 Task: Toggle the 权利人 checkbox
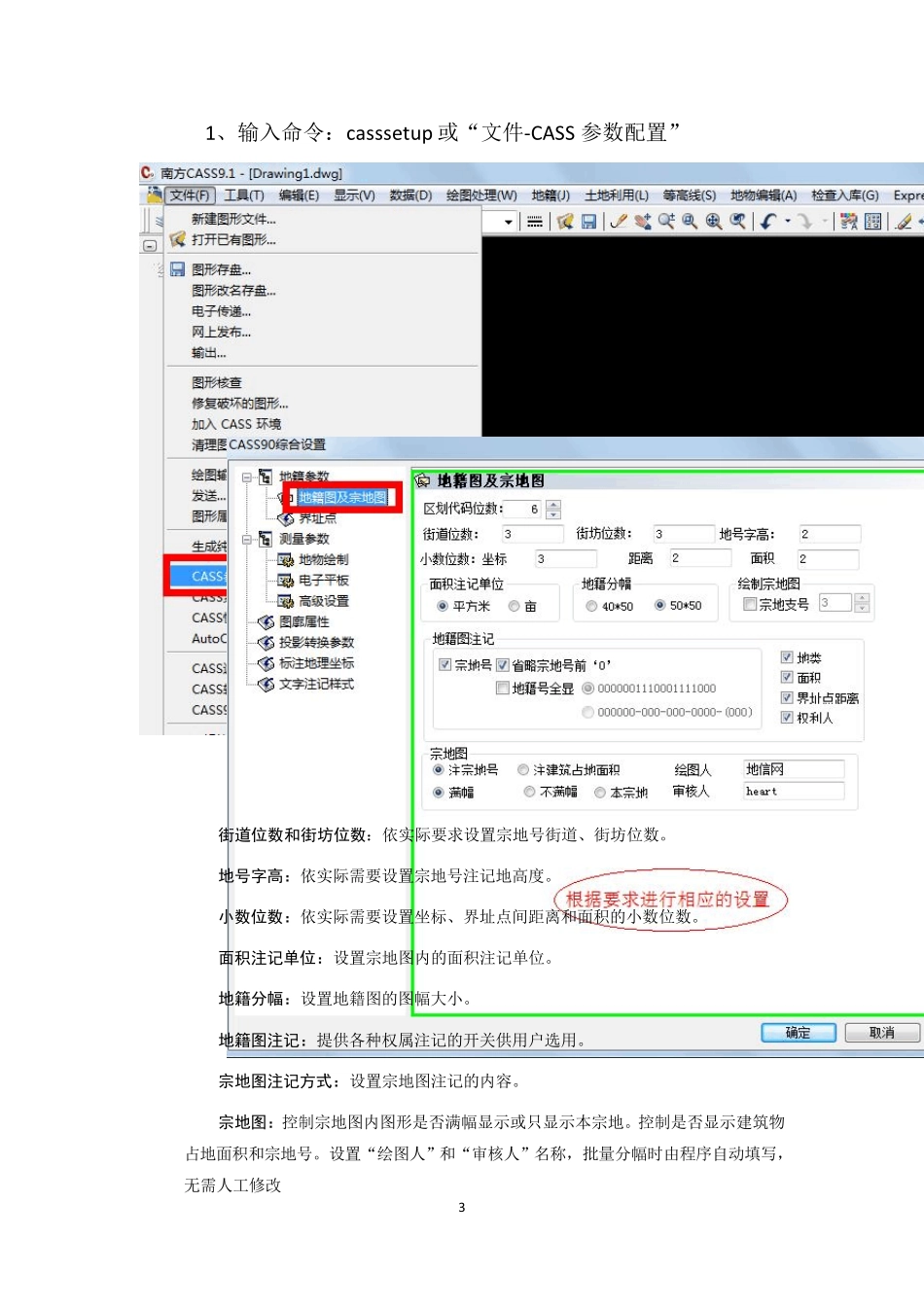787,718
